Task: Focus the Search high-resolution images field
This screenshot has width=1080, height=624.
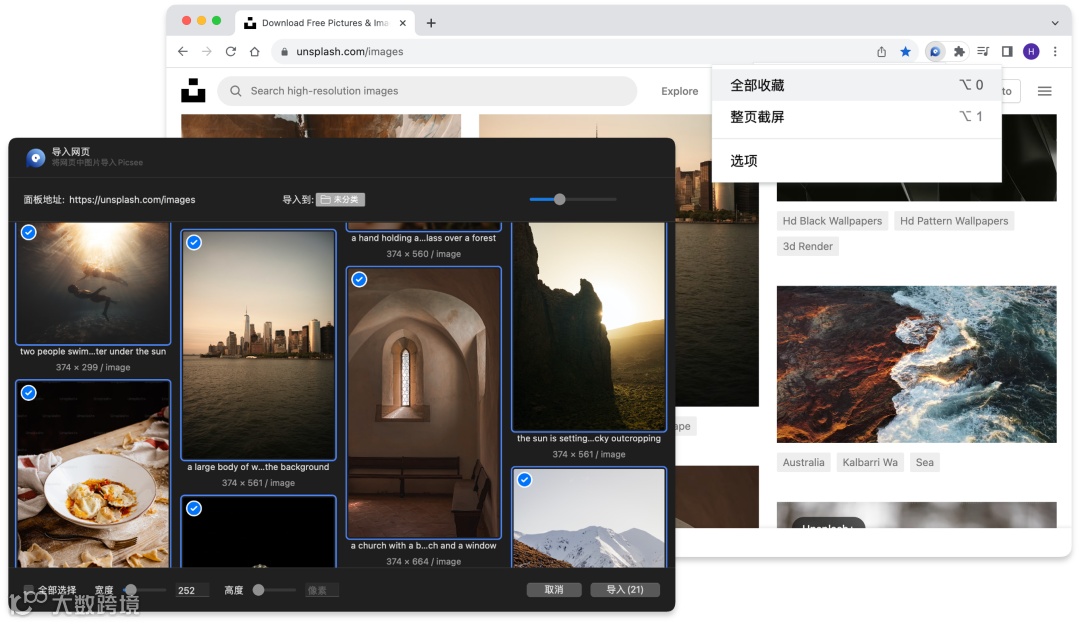Action: (x=427, y=91)
